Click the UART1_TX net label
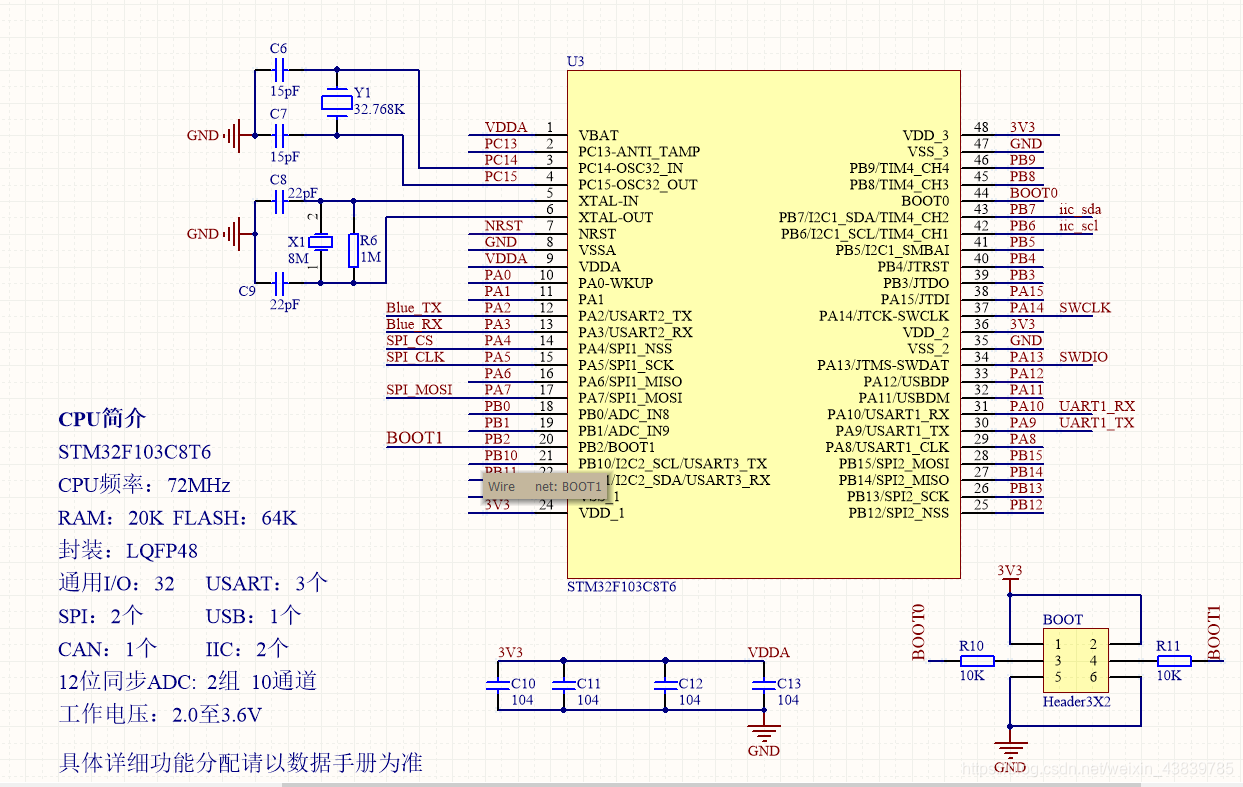1243x787 pixels. [1097, 422]
